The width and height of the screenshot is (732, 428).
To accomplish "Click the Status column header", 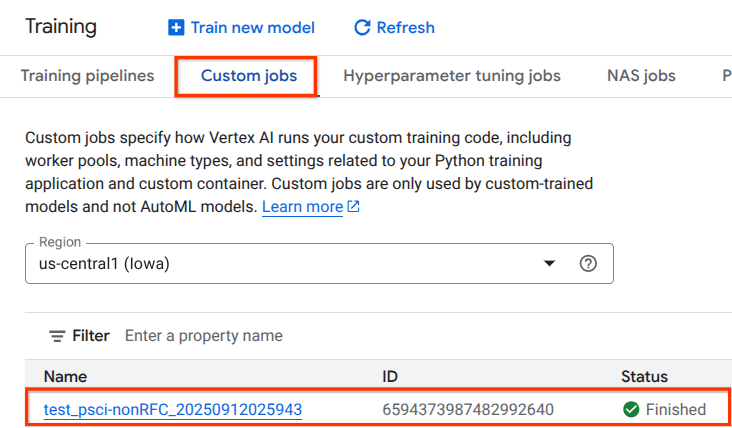I will [x=644, y=377].
